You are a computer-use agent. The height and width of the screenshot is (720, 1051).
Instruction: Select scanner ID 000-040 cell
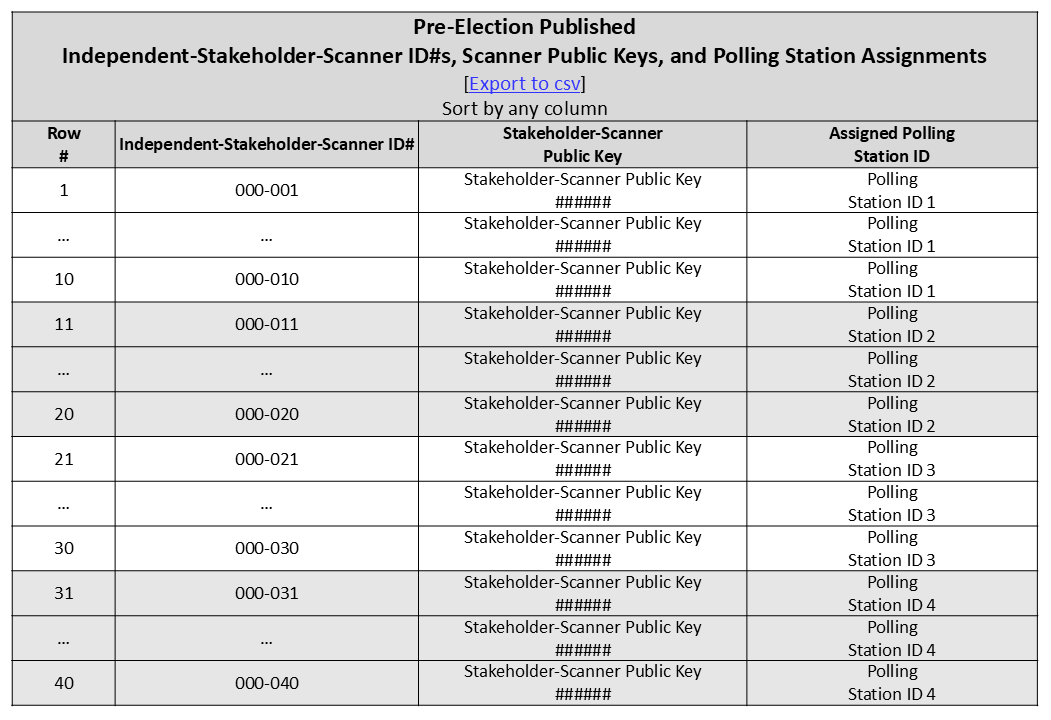[x=267, y=683]
